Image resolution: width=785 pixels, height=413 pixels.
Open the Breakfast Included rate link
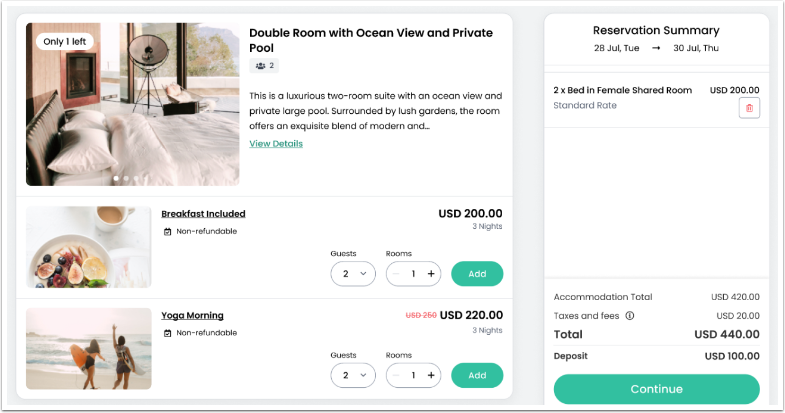point(203,214)
